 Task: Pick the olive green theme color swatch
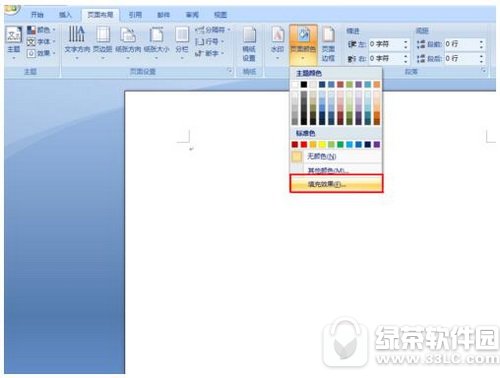[349, 84]
